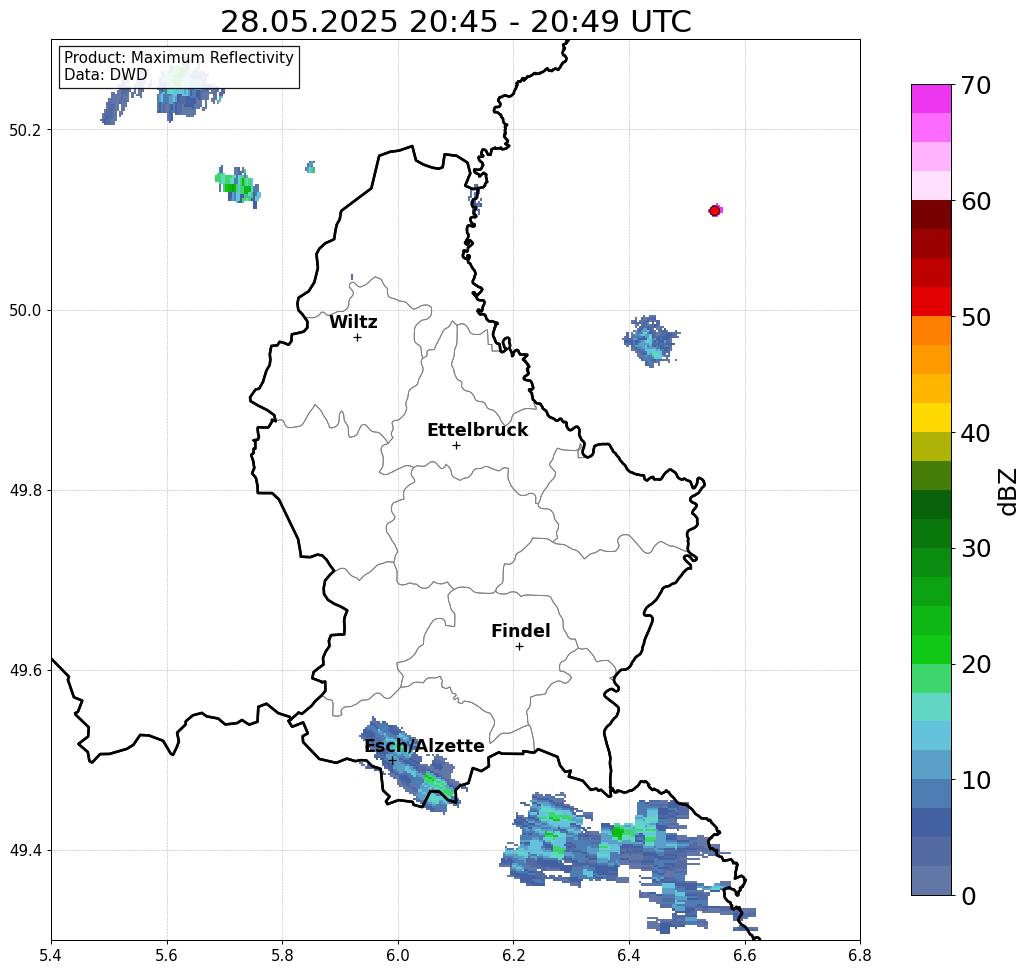Click colorbar tick label "30"
1029x973 pixels.
pyautogui.click(x=976, y=549)
